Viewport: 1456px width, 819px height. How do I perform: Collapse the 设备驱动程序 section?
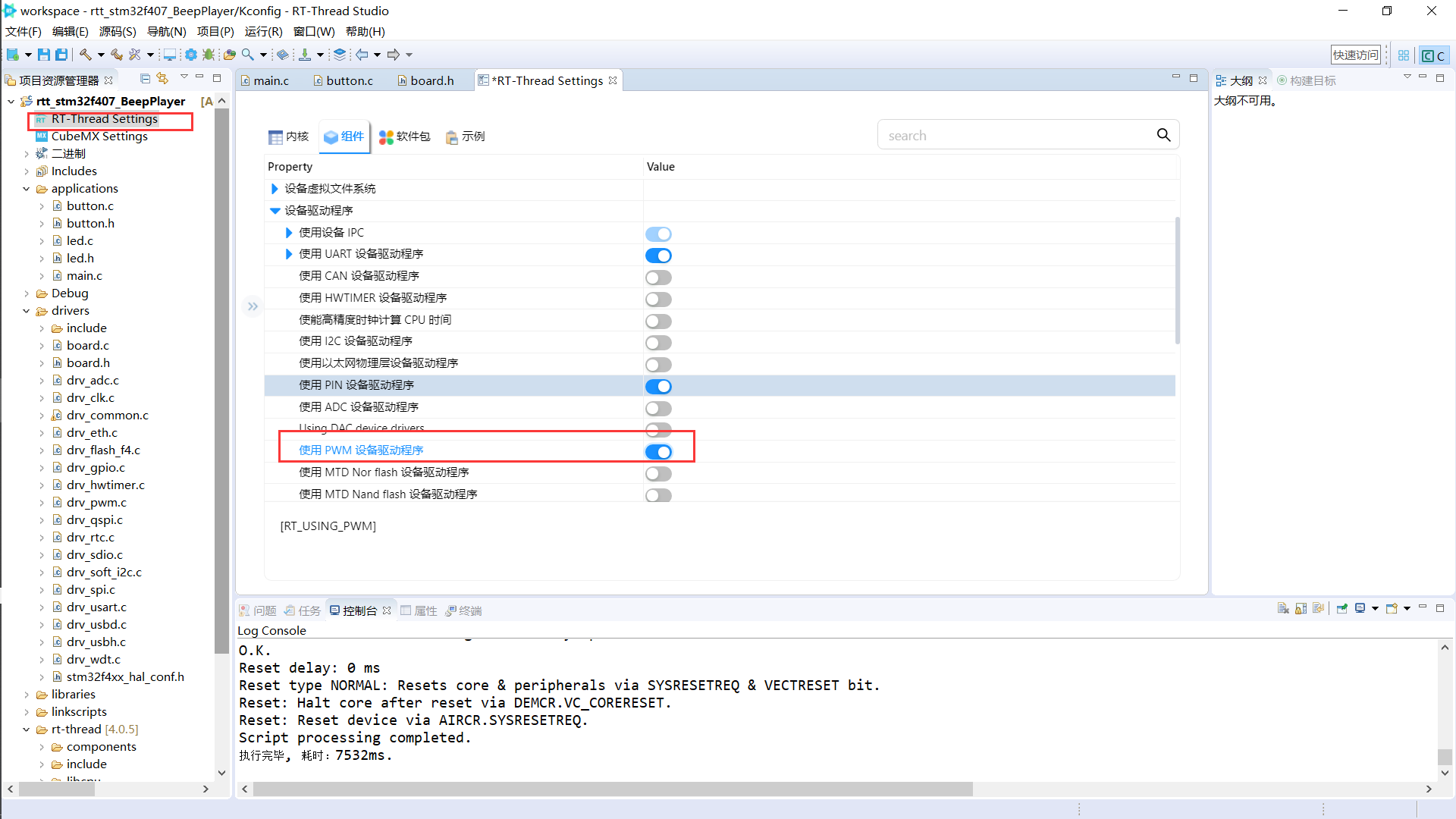click(275, 210)
